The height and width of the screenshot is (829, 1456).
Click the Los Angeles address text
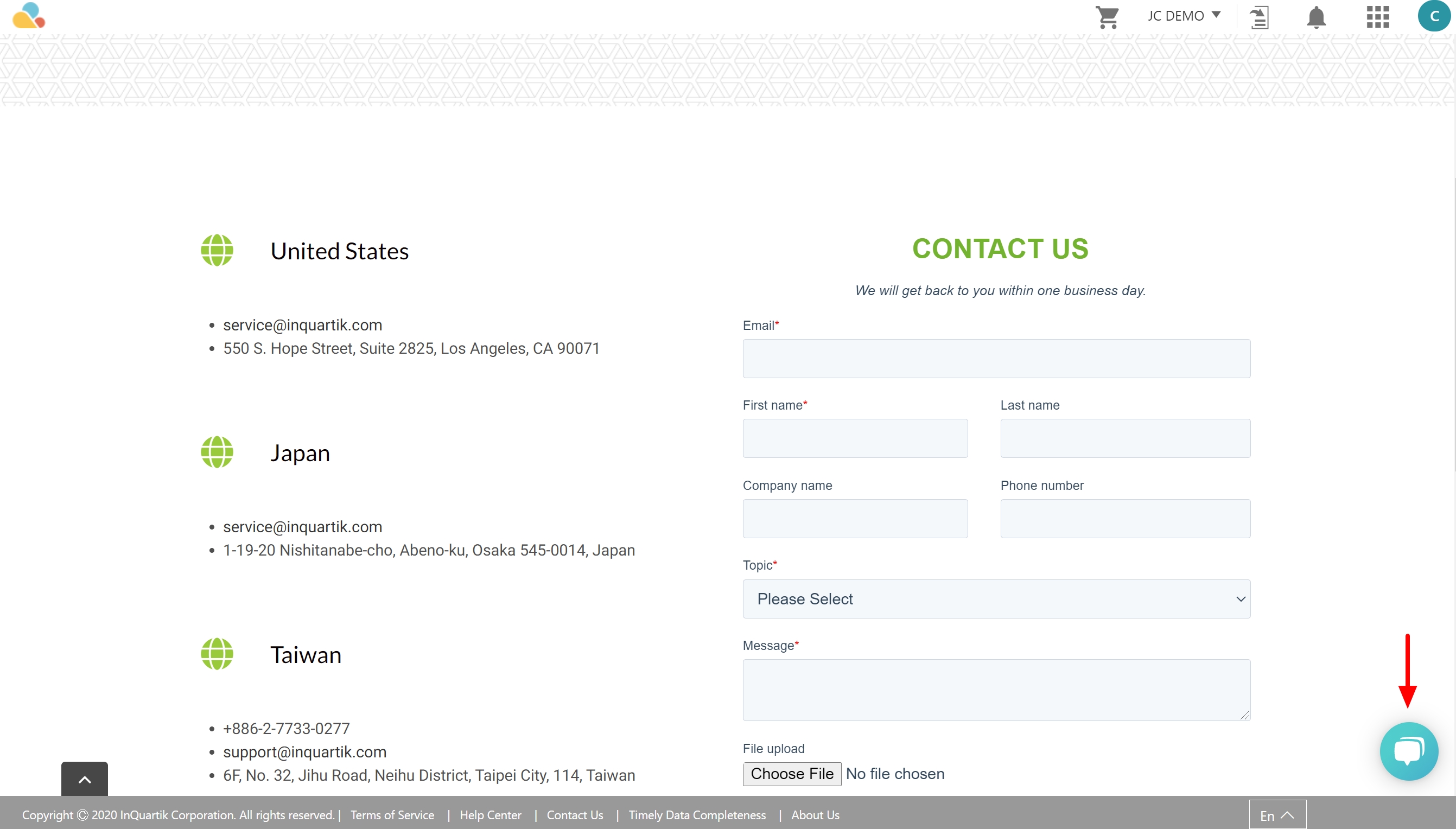pos(411,348)
